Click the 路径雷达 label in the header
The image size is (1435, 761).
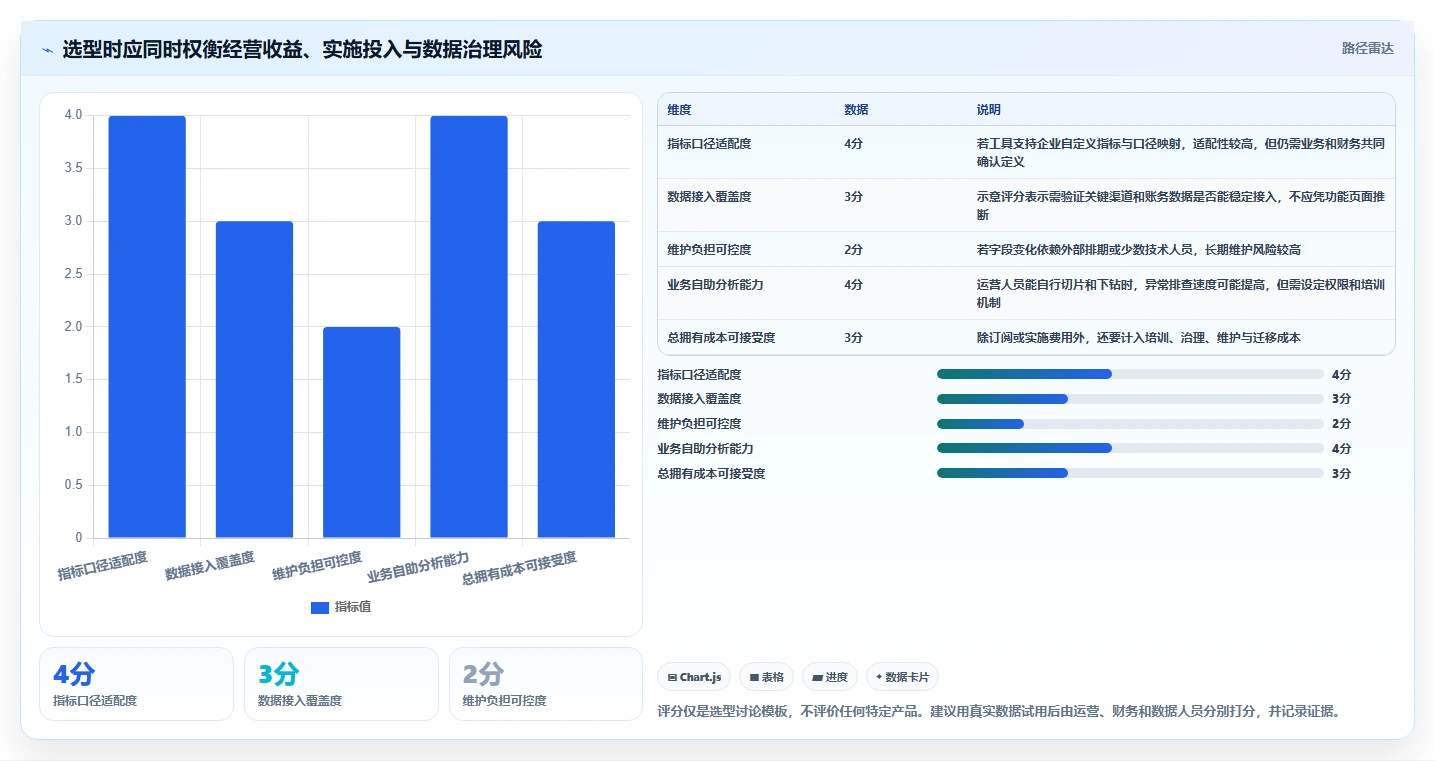[1367, 48]
